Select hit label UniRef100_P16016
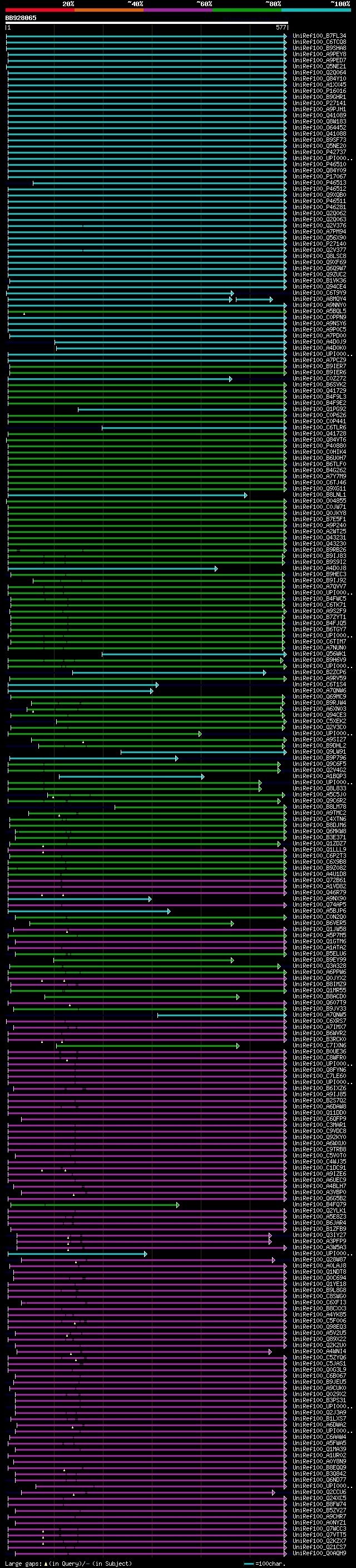 [x=319, y=91]
